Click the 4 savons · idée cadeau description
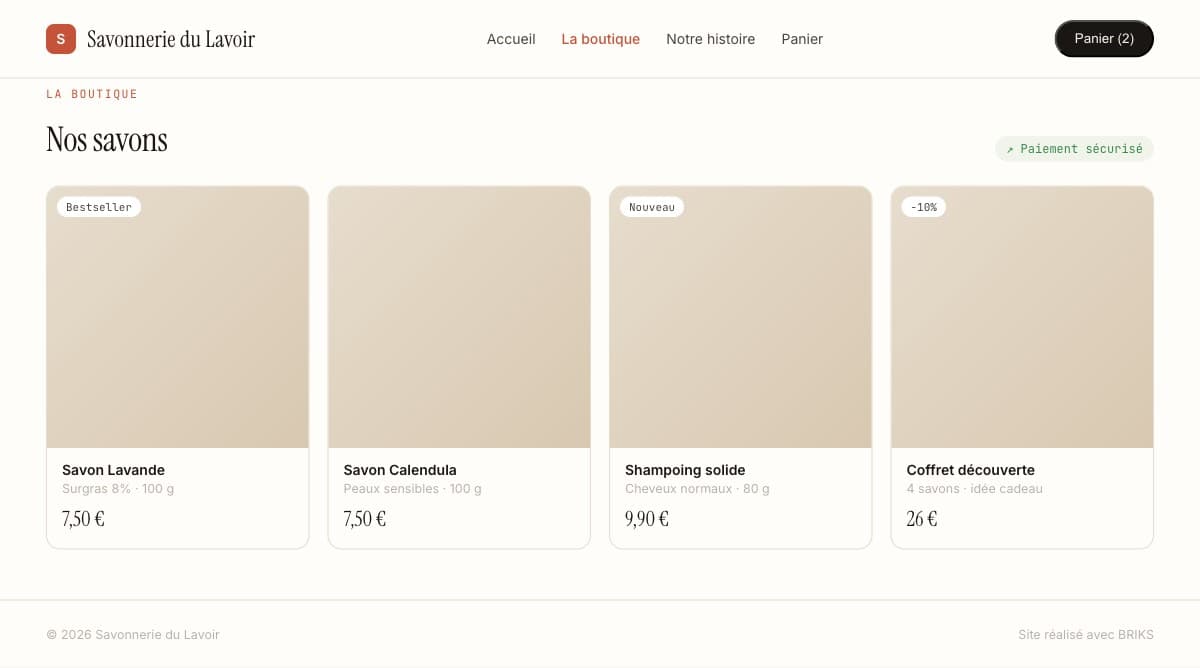Image resolution: width=1200 pixels, height=668 pixels. click(975, 489)
